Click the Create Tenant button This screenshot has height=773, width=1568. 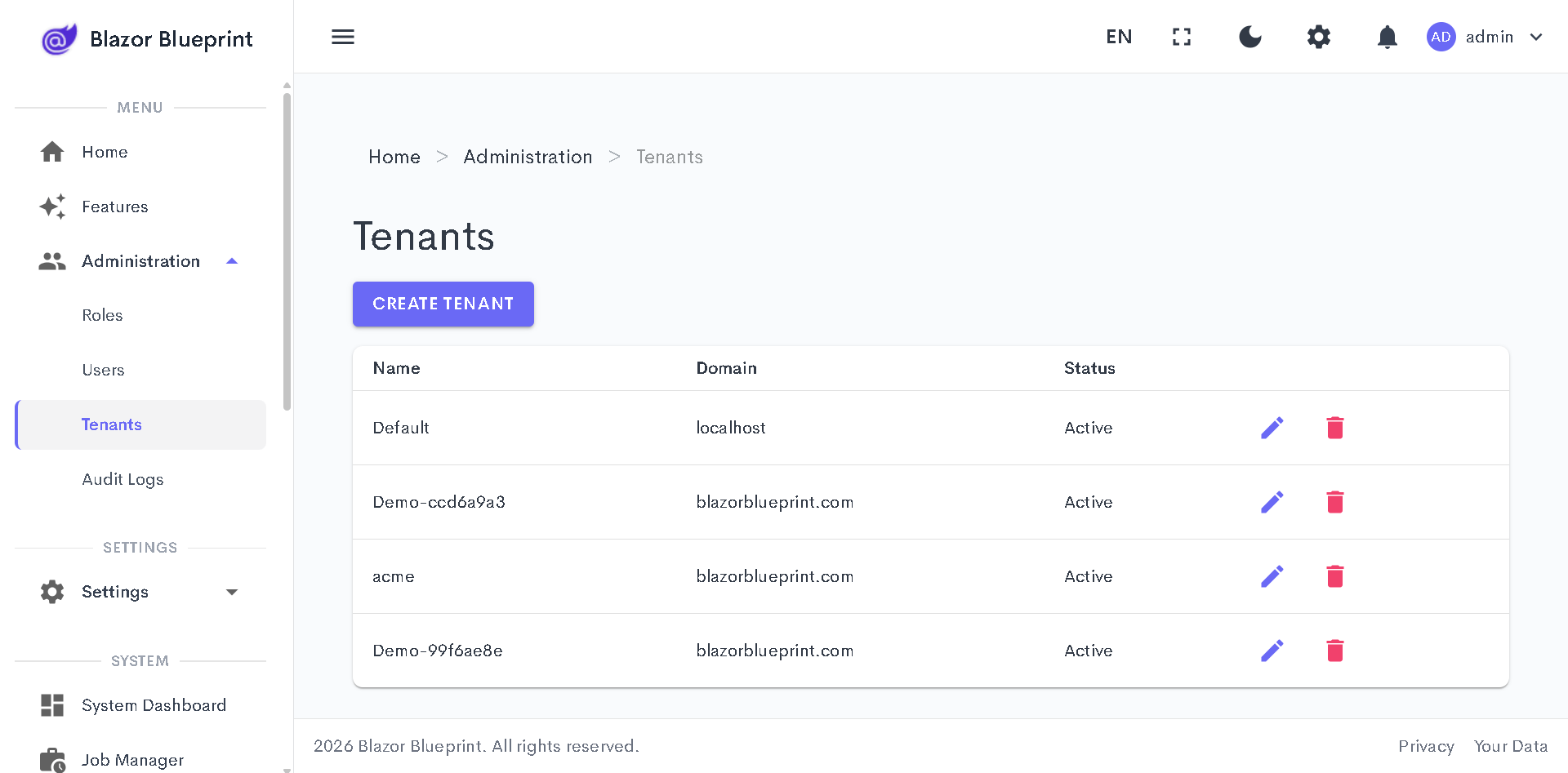coord(443,304)
